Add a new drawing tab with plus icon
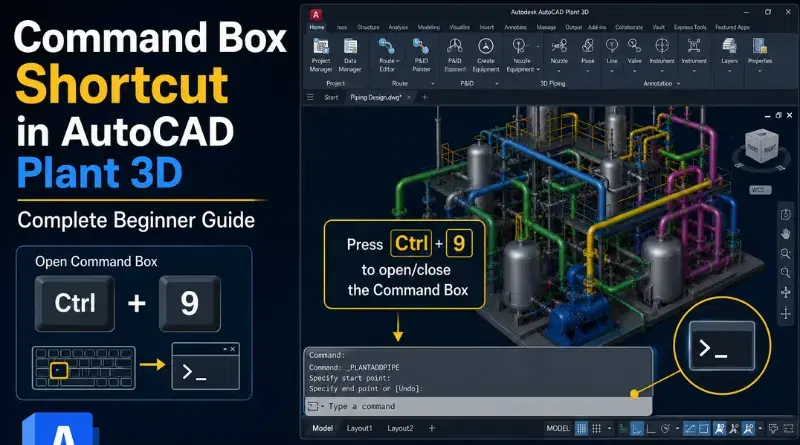800x445 pixels. (x=424, y=97)
